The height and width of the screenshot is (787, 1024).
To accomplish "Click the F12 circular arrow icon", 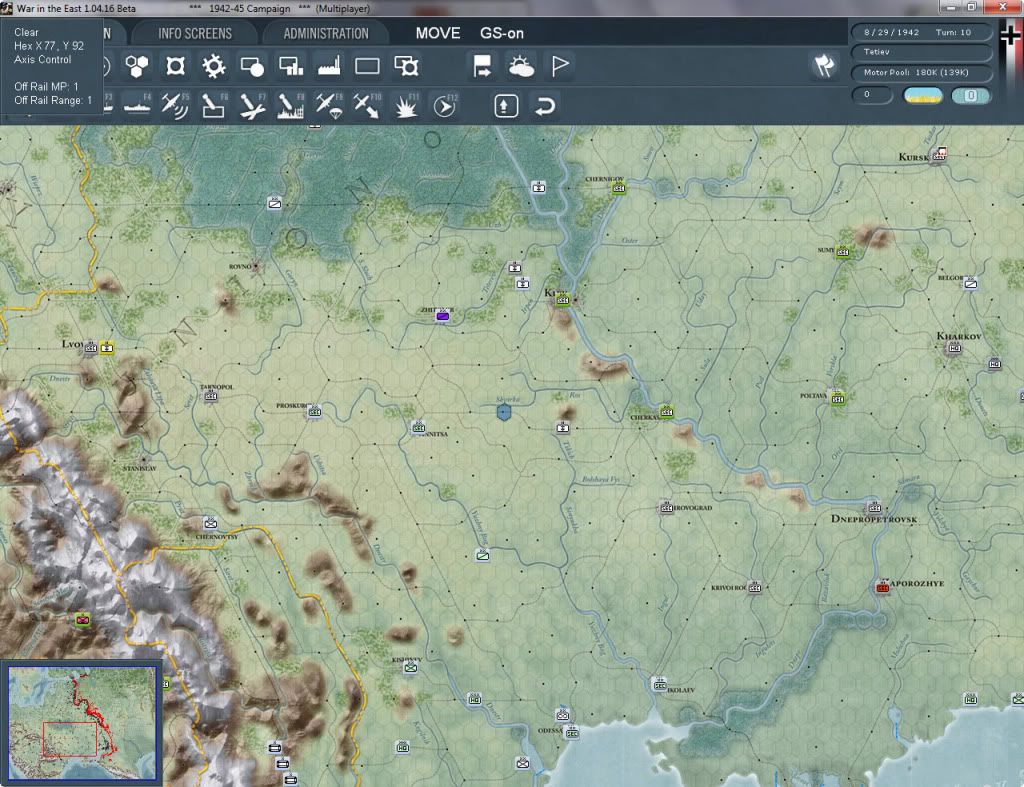I will (x=445, y=106).
